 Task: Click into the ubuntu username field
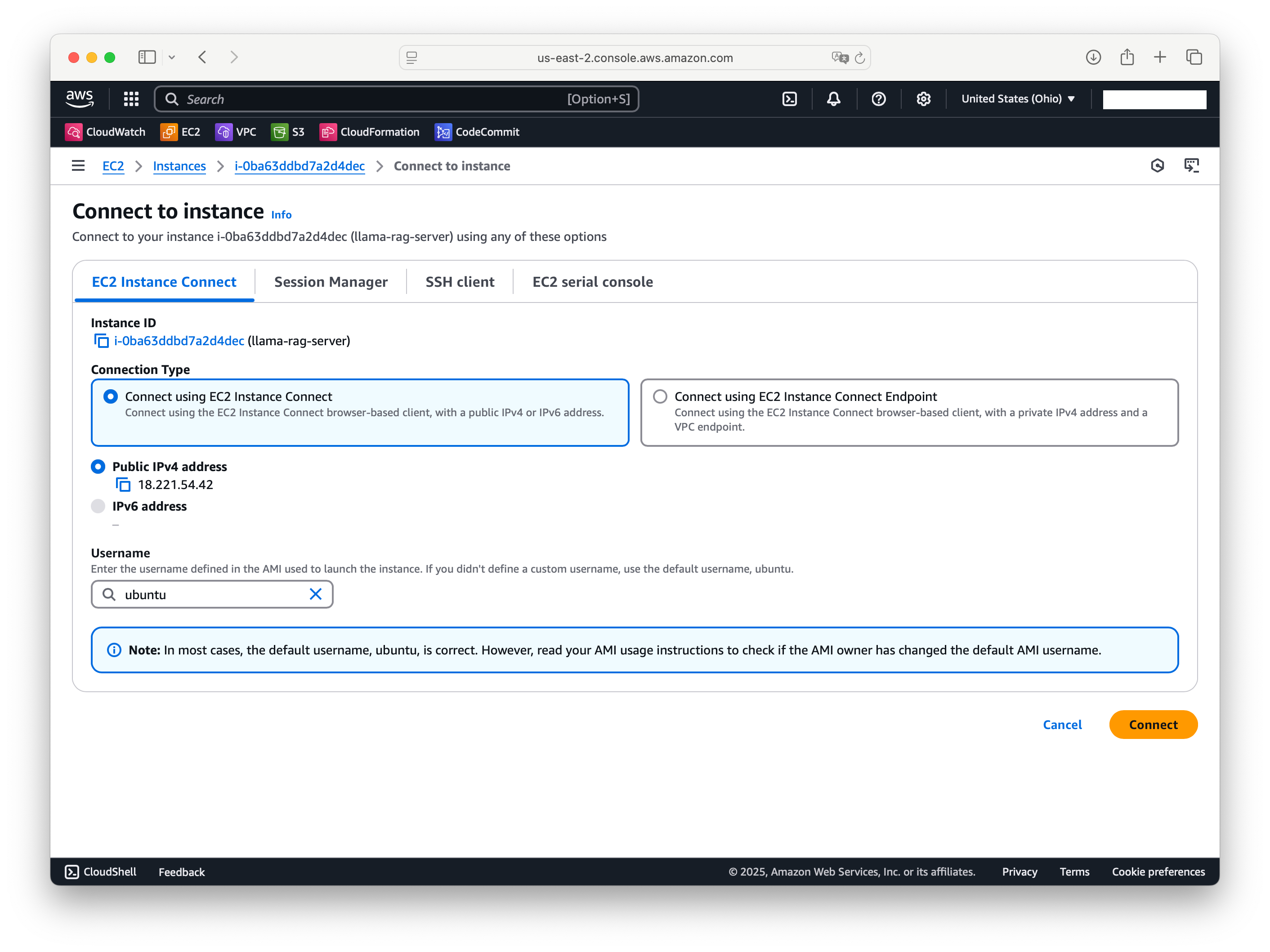pos(212,594)
